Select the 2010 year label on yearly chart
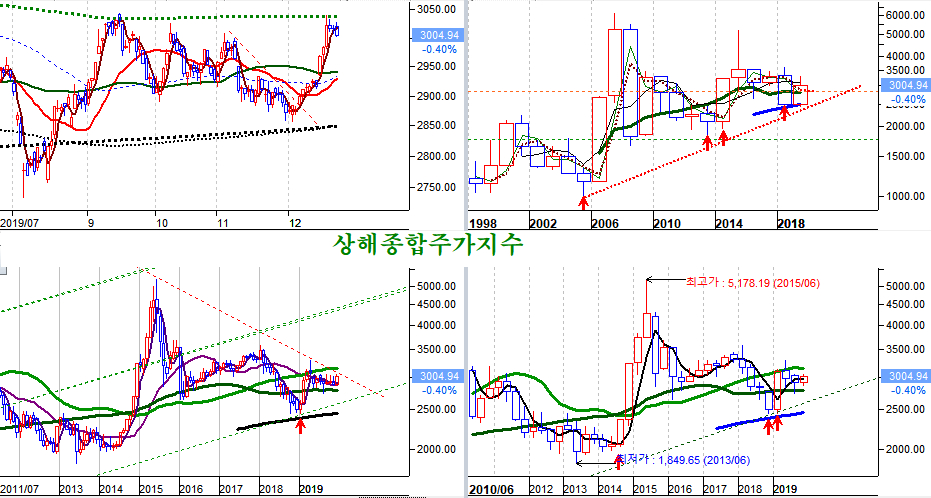The width and height of the screenshot is (931, 498). (667, 224)
